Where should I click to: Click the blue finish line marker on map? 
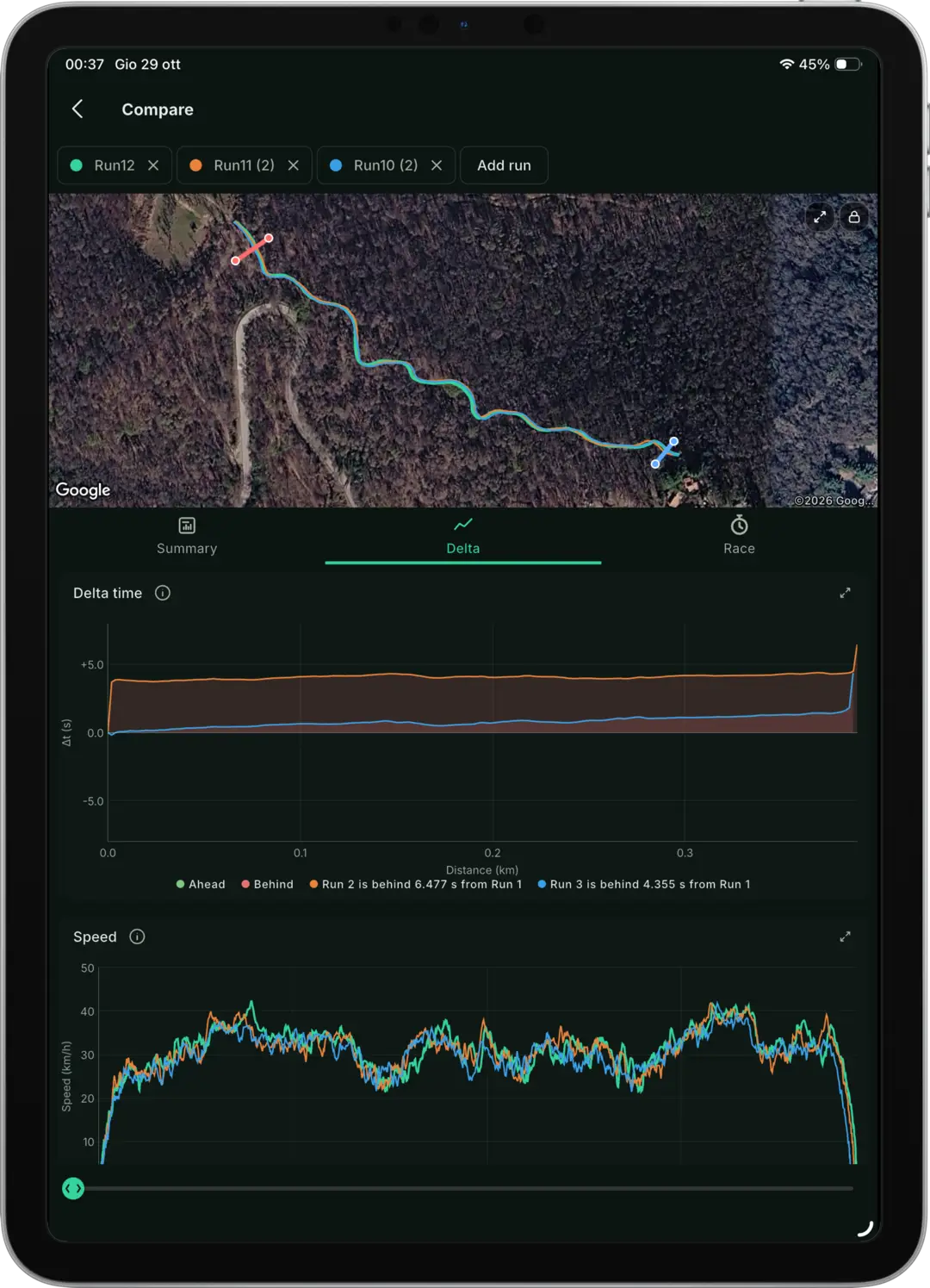tap(665, 452)
